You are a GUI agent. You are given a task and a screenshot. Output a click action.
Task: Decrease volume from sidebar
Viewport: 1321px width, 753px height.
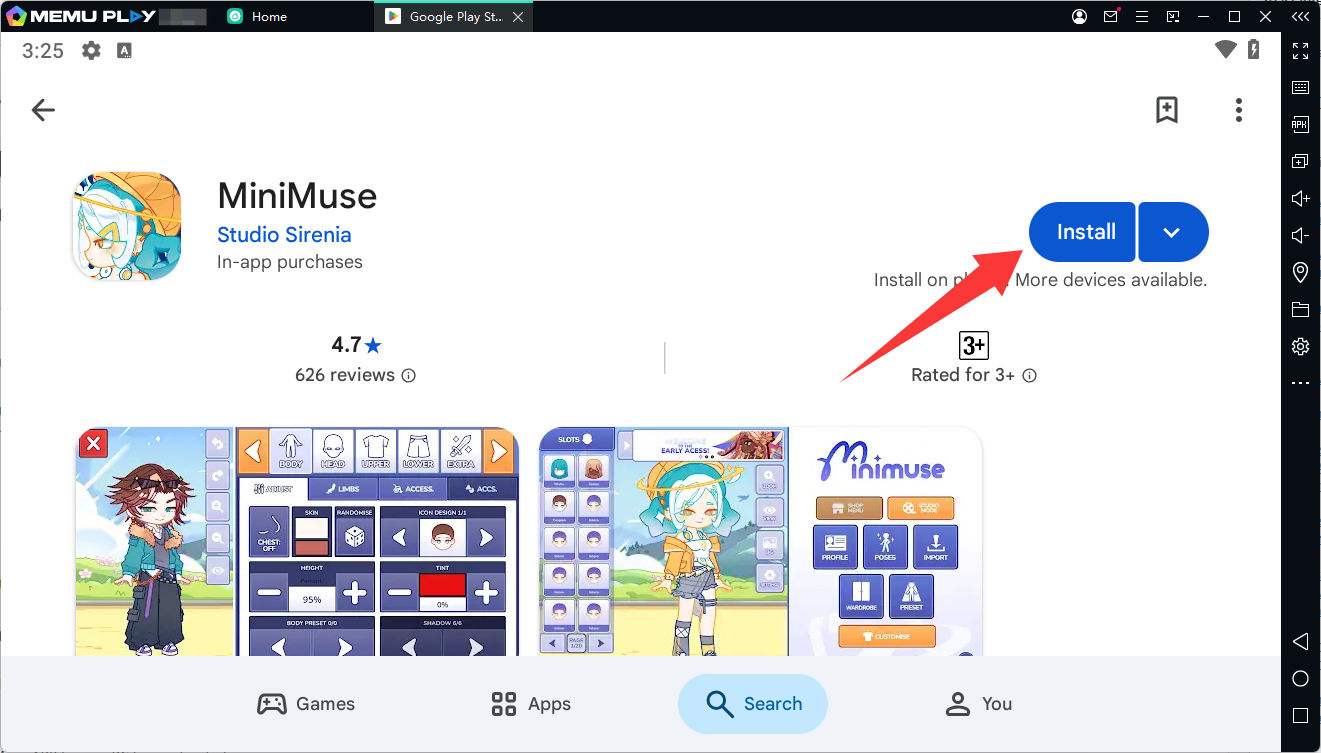tap(1300, 235)
